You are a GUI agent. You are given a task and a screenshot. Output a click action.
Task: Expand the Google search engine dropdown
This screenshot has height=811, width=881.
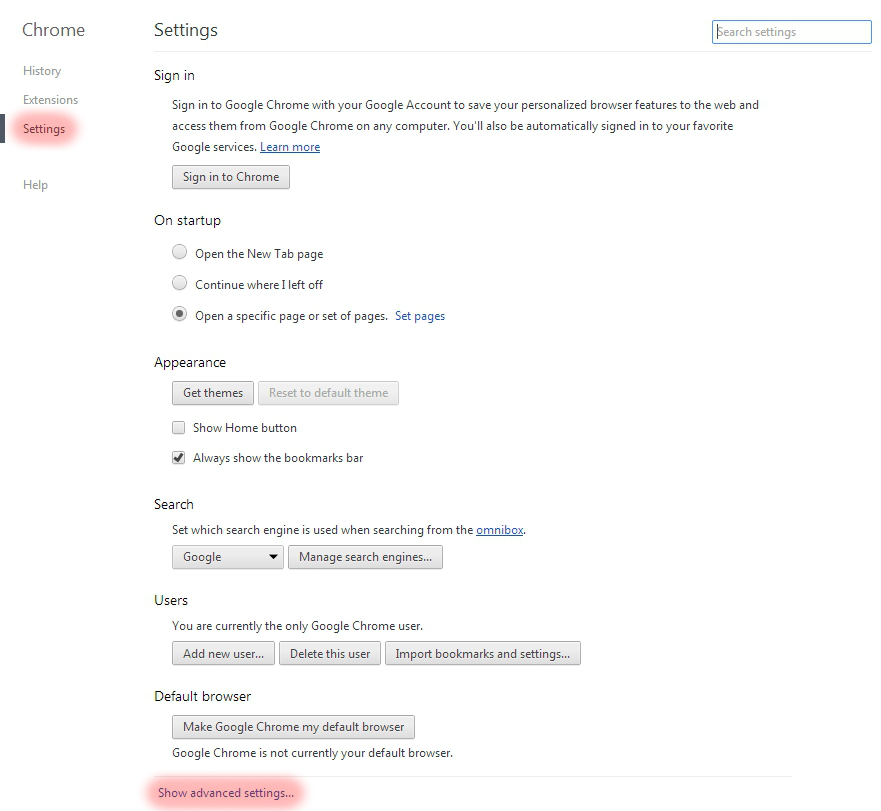[228, 557]
